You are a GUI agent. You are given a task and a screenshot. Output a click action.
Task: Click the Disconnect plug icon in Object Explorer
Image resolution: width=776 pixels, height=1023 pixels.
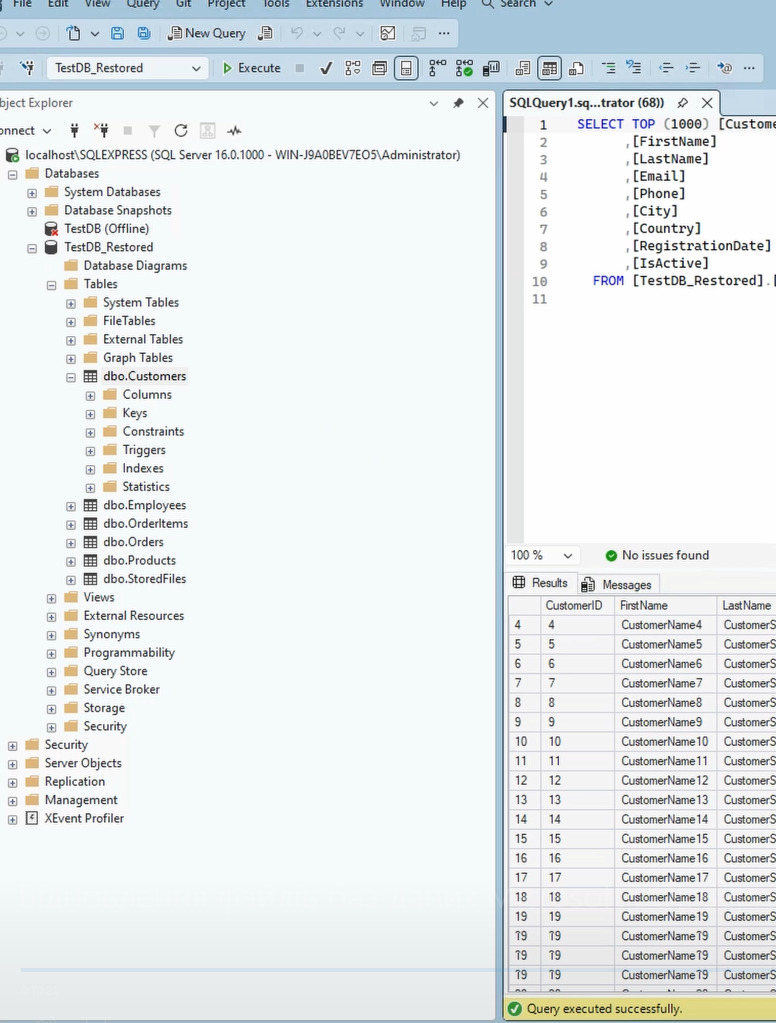pos(101,130)
